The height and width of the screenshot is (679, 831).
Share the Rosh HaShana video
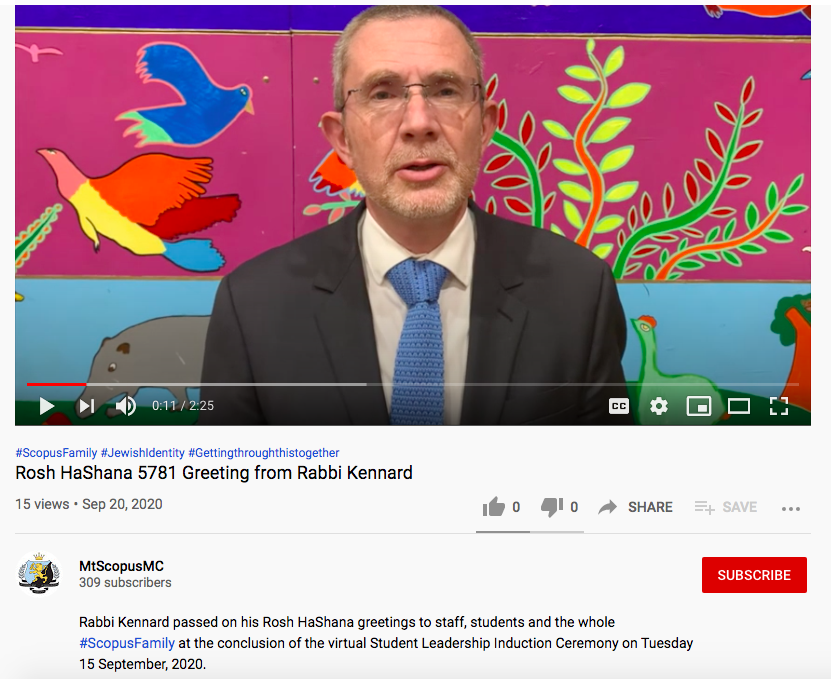click(635, 507)
